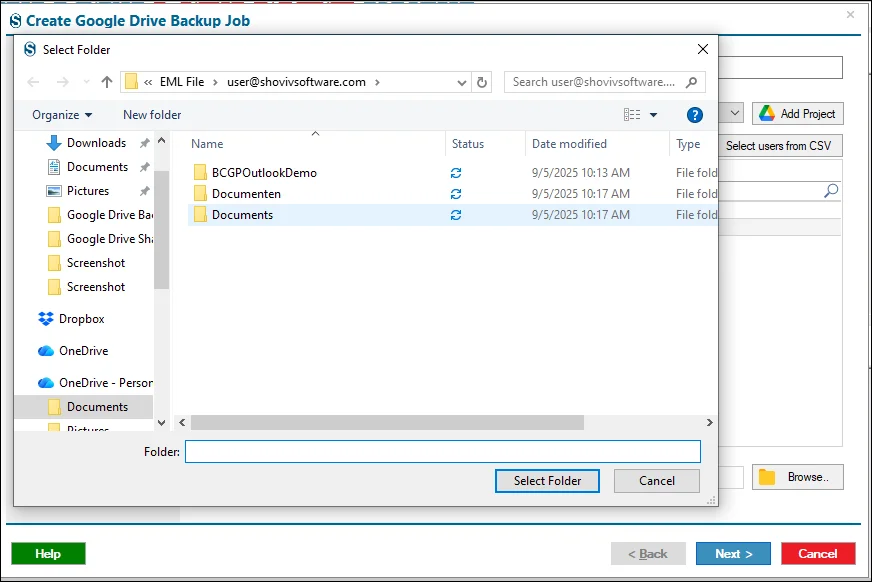Sort by the Type column header

click(x=688, y=144)
